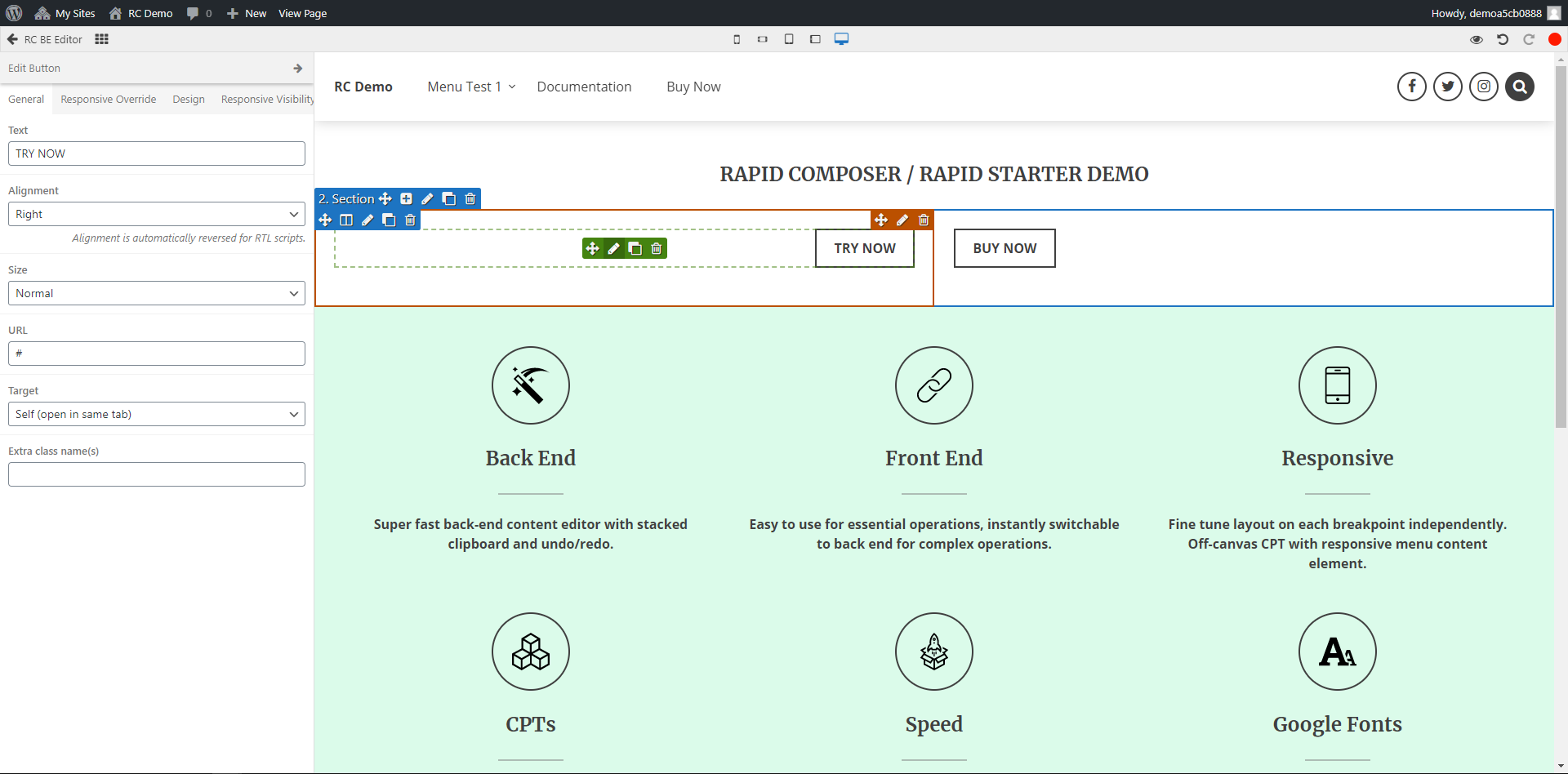
Task: Go back with the RC BE Editor arrow
Action: point(12,39)
